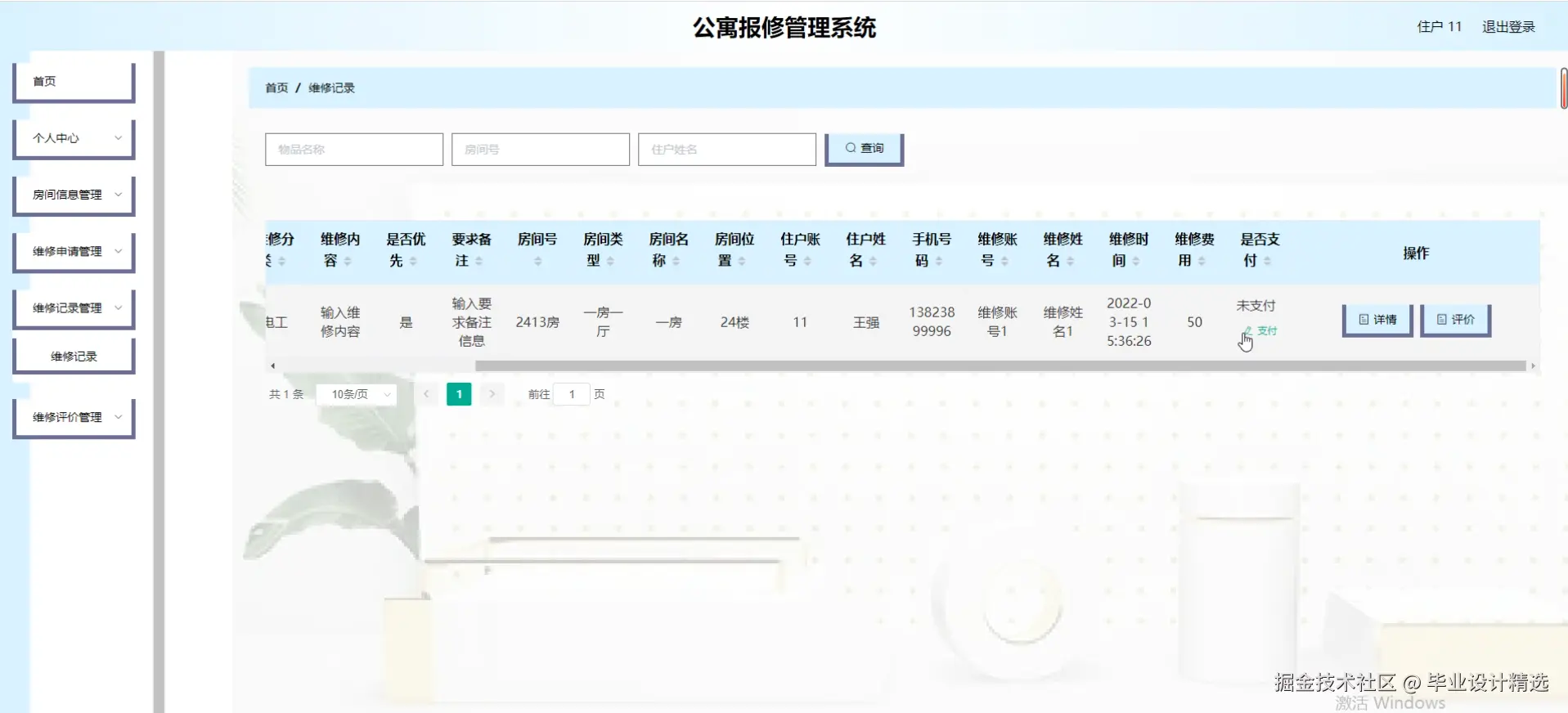Screen dimensions: 1568x713
Task: Click 维修记录 in the breadcrumb
Action: (331, 87)
